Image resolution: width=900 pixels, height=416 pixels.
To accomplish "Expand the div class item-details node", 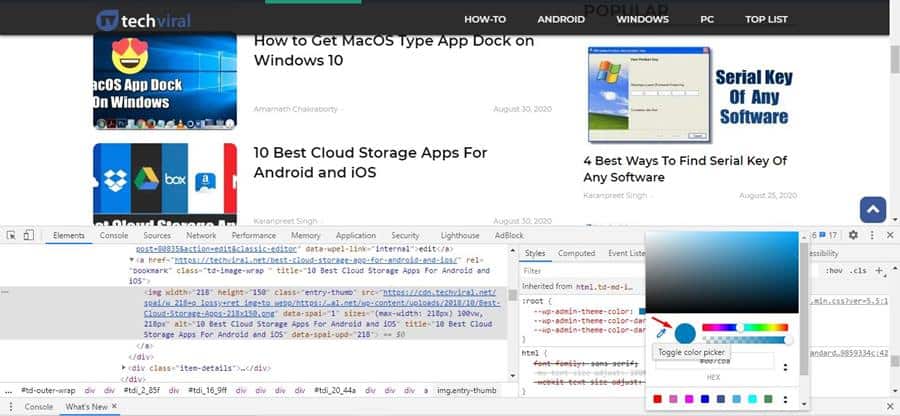I will point(124,368).
